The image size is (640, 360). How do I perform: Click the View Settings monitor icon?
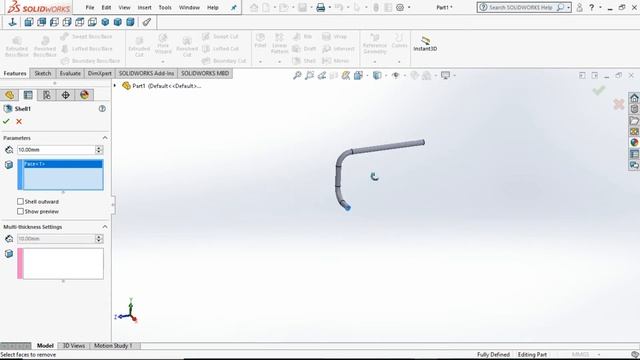445,75
